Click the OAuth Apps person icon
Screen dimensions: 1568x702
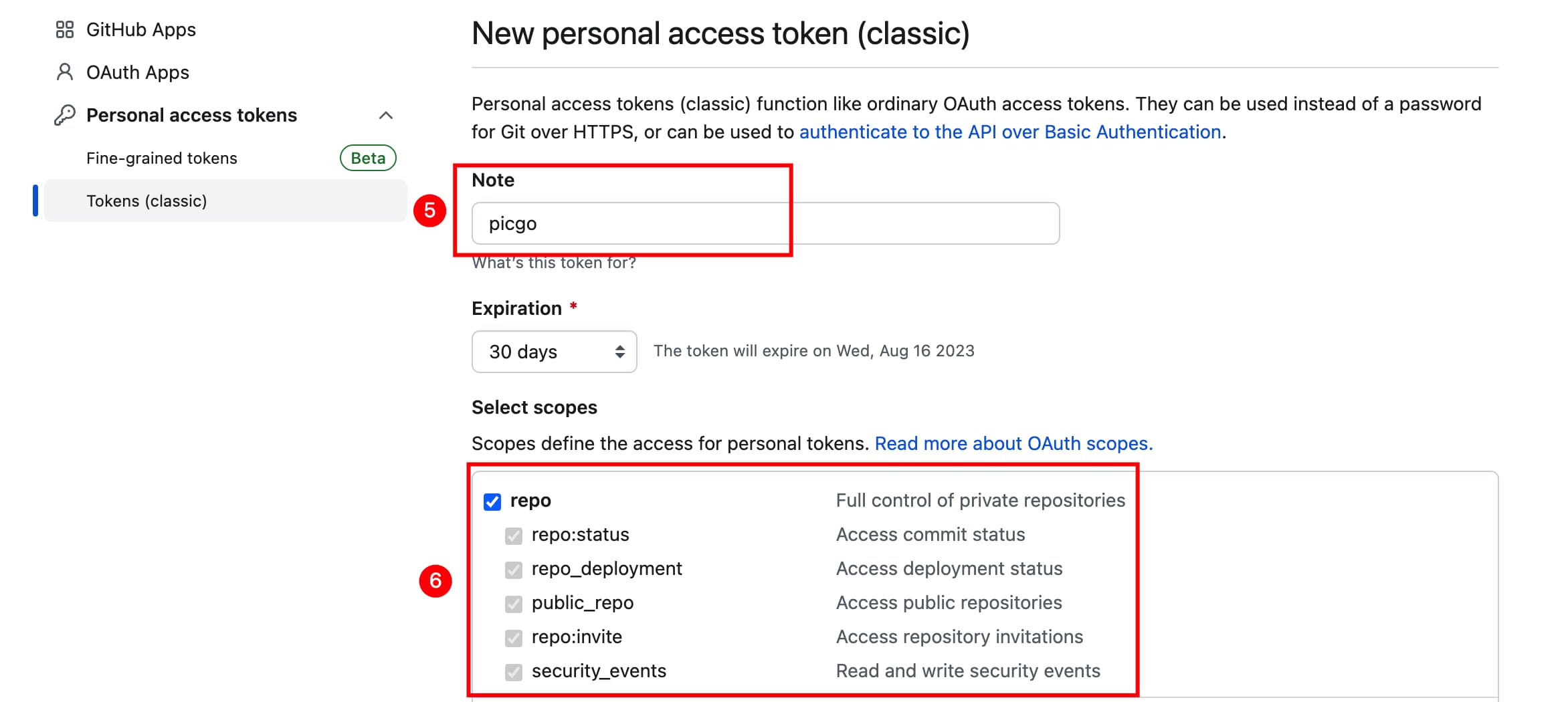[65, 72]
